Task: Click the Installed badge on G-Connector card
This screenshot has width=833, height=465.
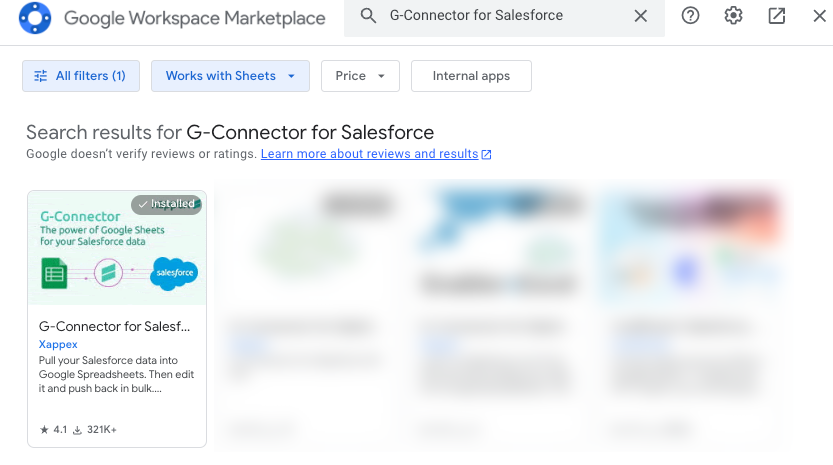Action: (x=167, y=204)
